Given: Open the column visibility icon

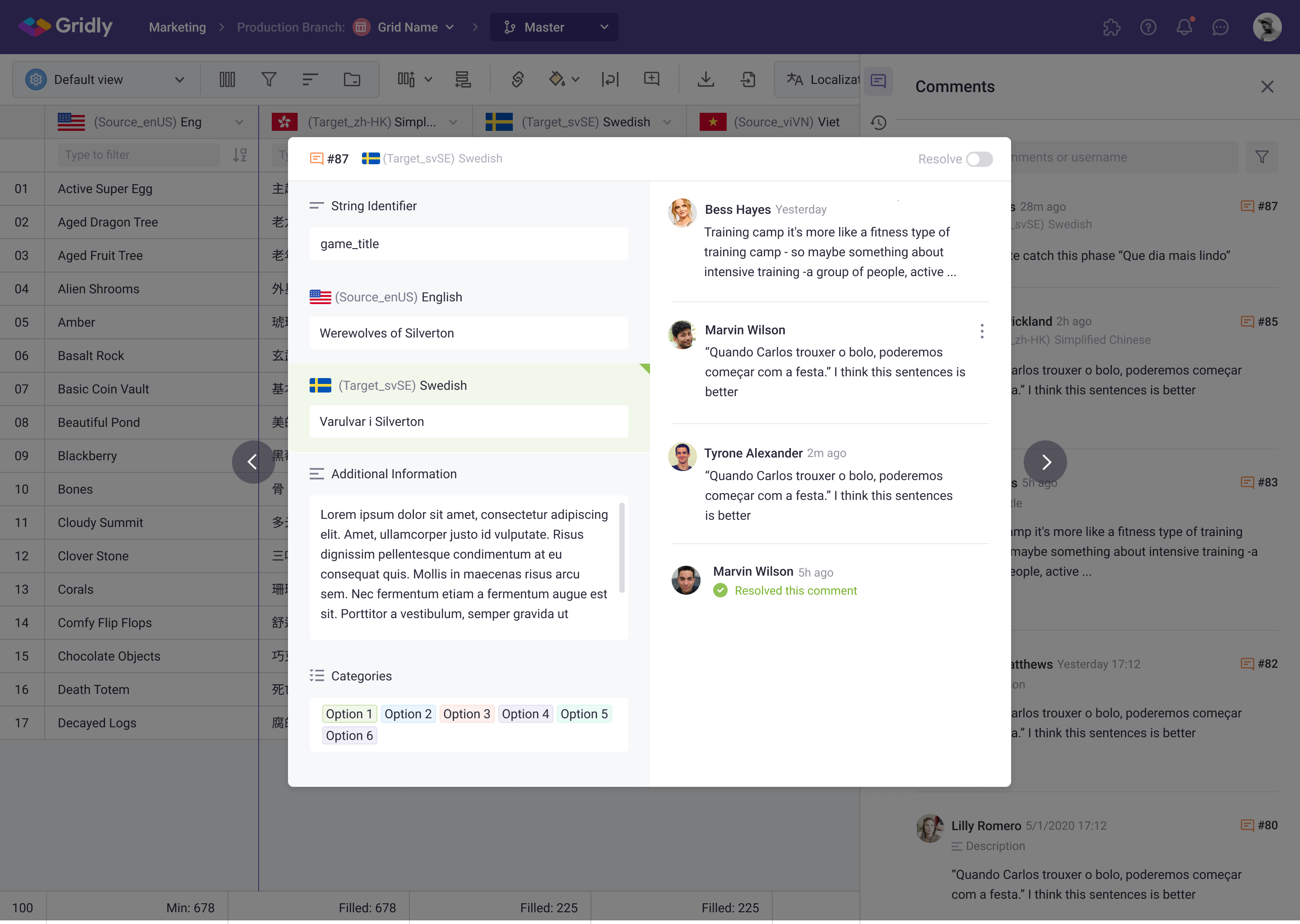Looking at the screenshot, I should 227,80.
